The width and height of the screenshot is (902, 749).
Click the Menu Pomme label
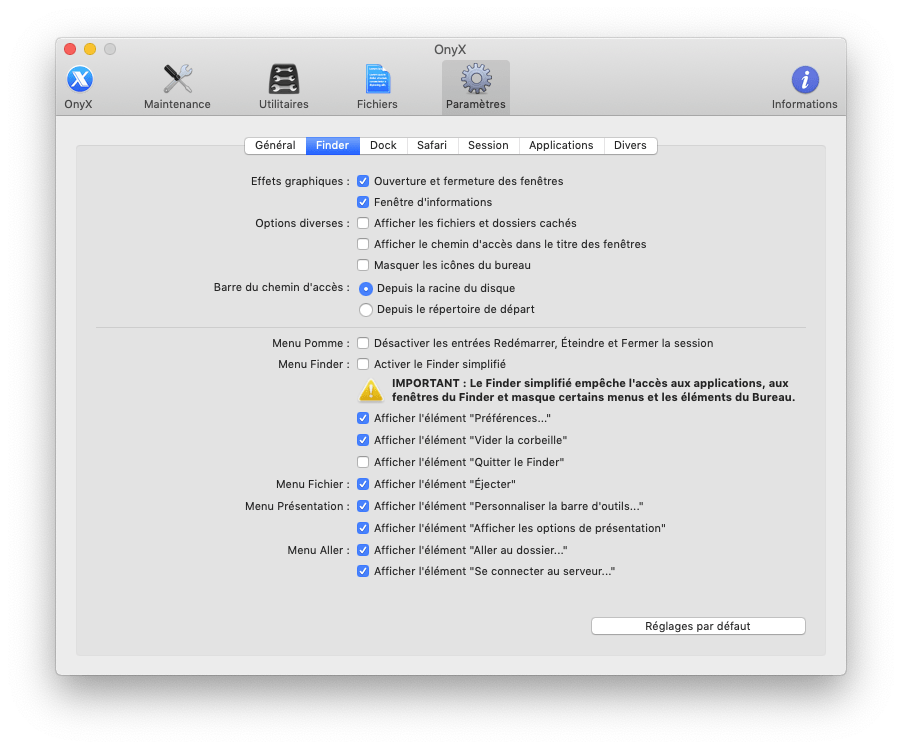click(x=311, y=343)
